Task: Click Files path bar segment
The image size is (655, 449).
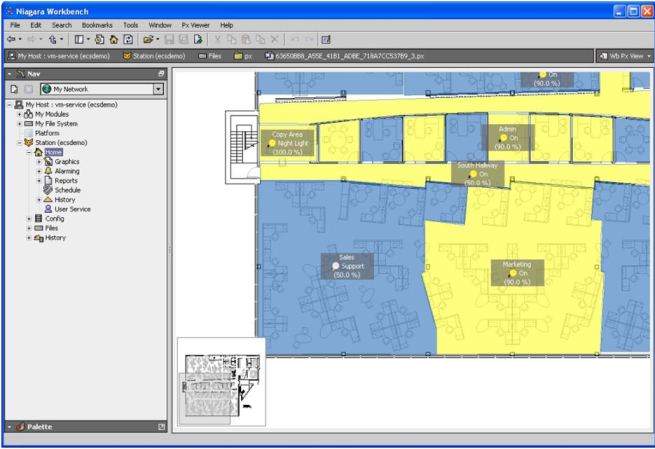Action: [x=210, y=56]
